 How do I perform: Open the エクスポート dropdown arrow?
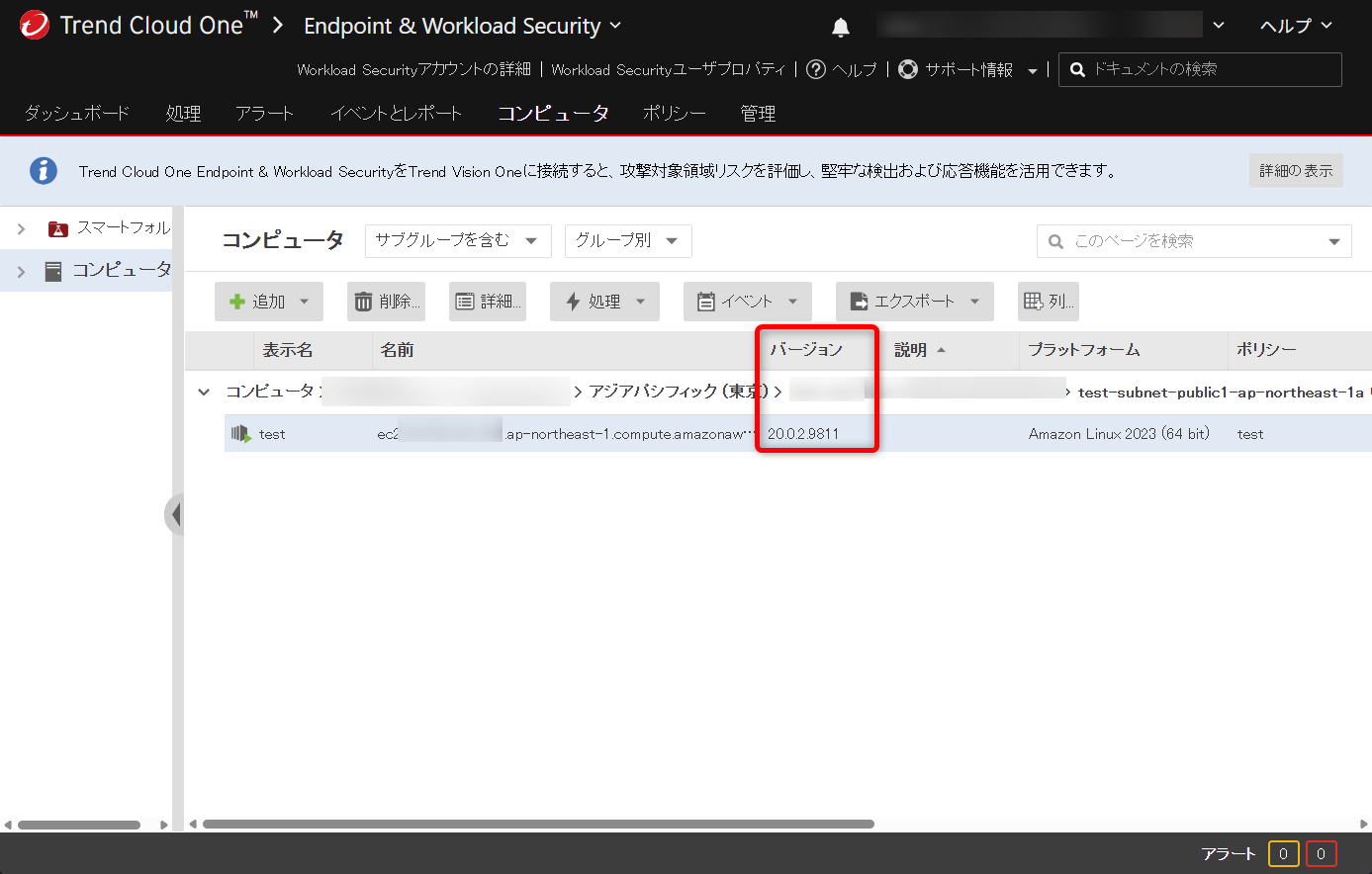click(x=974, y=302)
